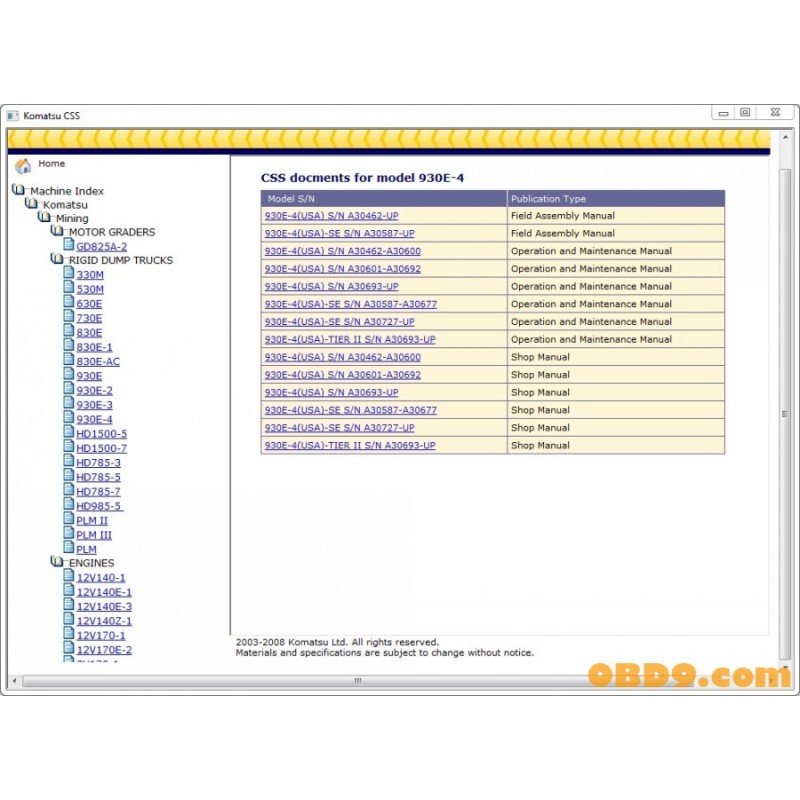
Task: Open Operation and Maintenance Manual SE A30727-UP
Action: pyautogui.click(x=340, y=322)
